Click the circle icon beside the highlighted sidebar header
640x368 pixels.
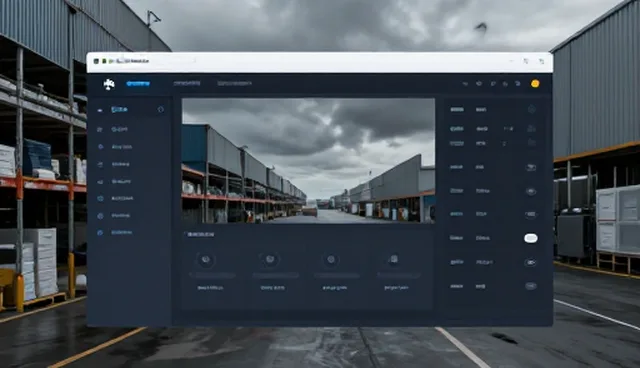pyautogui.click(x=160, y=109)
